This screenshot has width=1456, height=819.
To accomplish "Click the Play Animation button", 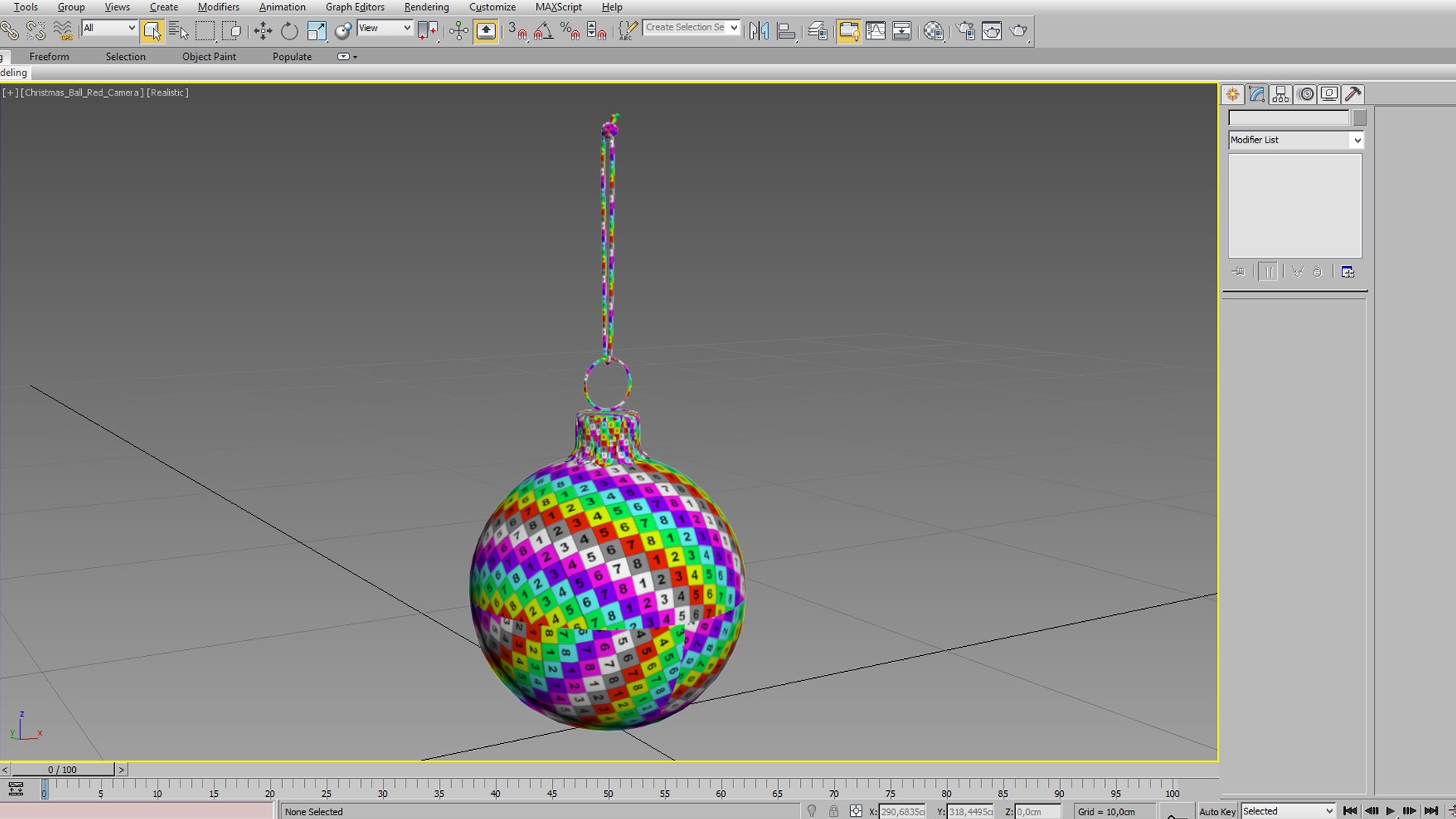I will 1390,811.
